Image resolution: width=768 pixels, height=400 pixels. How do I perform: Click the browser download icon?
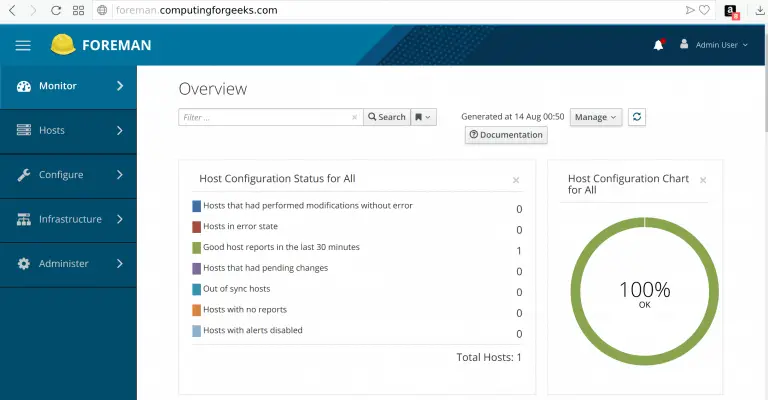tap(756, 10)
